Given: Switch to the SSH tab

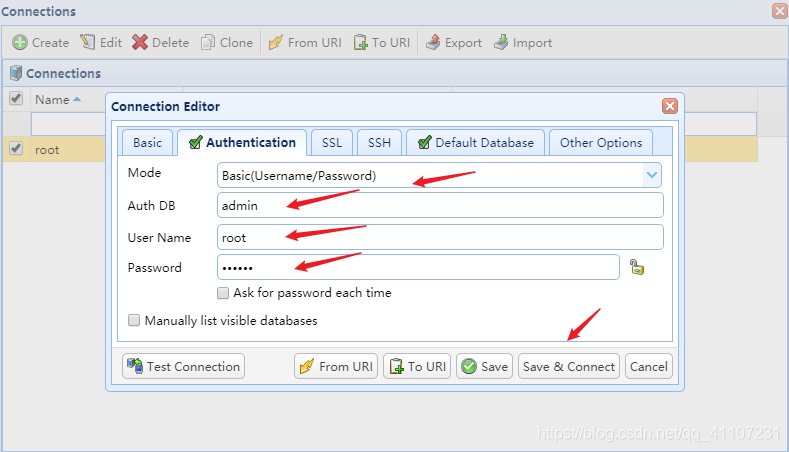Looking at the screenshot, I should tap(379, 143).
